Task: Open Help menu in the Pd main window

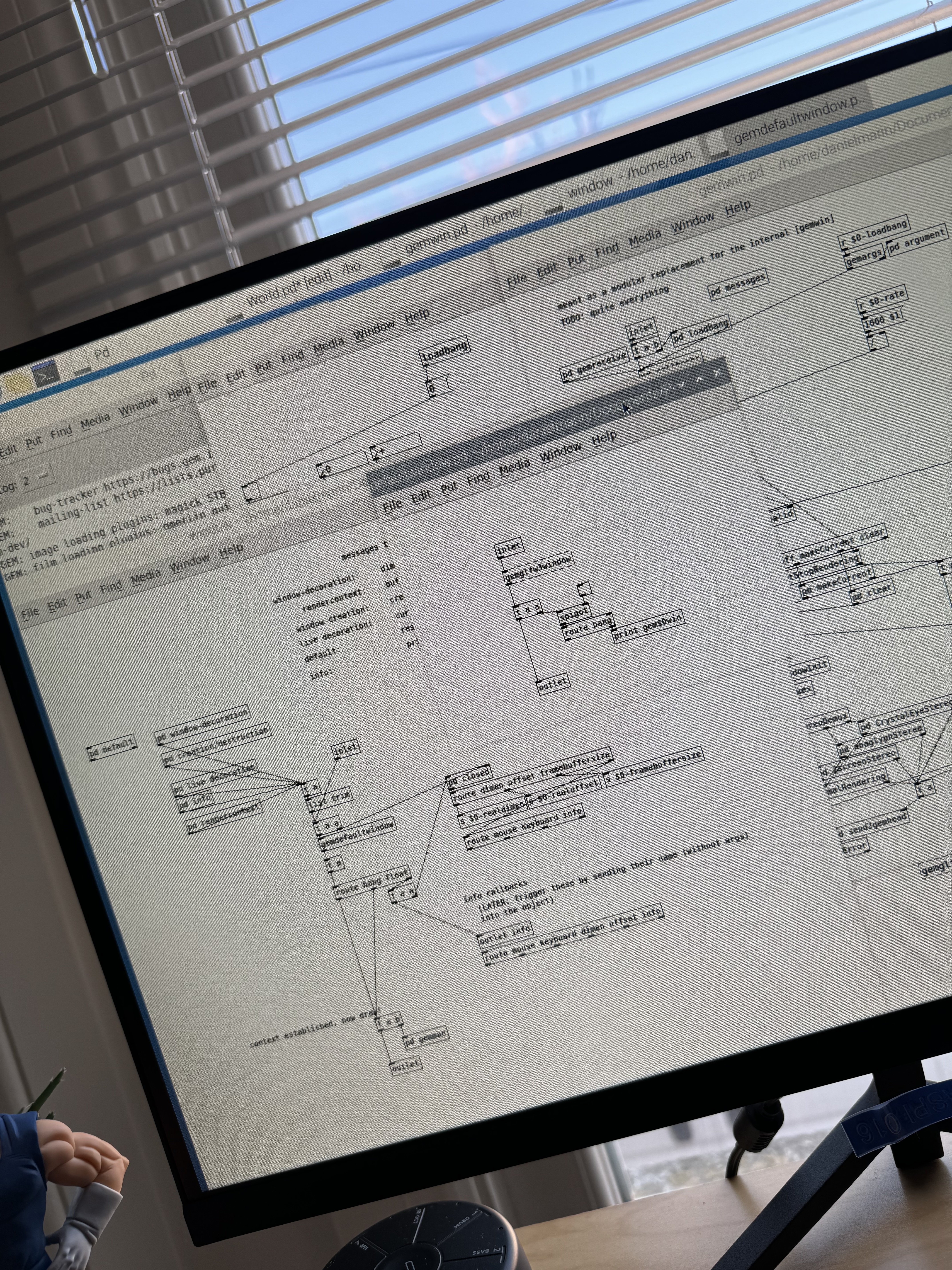Action: (x=179, y=393)
